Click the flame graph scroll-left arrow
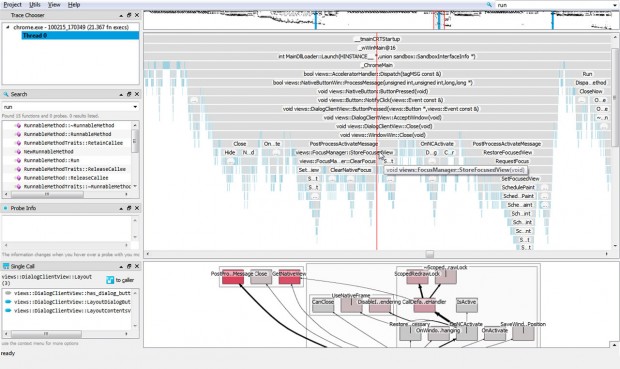 click(147, 254)
